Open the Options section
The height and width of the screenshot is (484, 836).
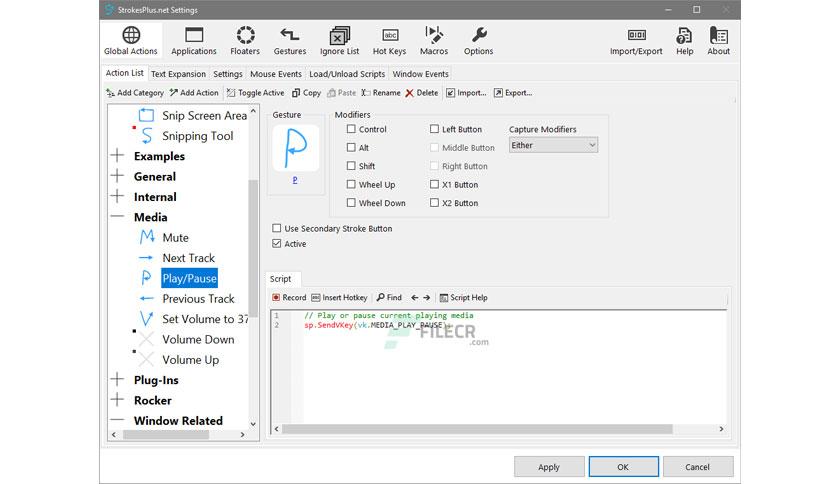click(478, 41)
